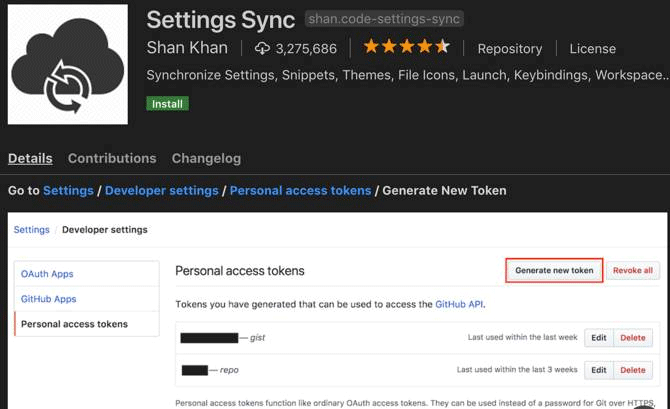Screen dimensions: 670x409
Task: Switch to the Contributions tab
Action: 112,158
